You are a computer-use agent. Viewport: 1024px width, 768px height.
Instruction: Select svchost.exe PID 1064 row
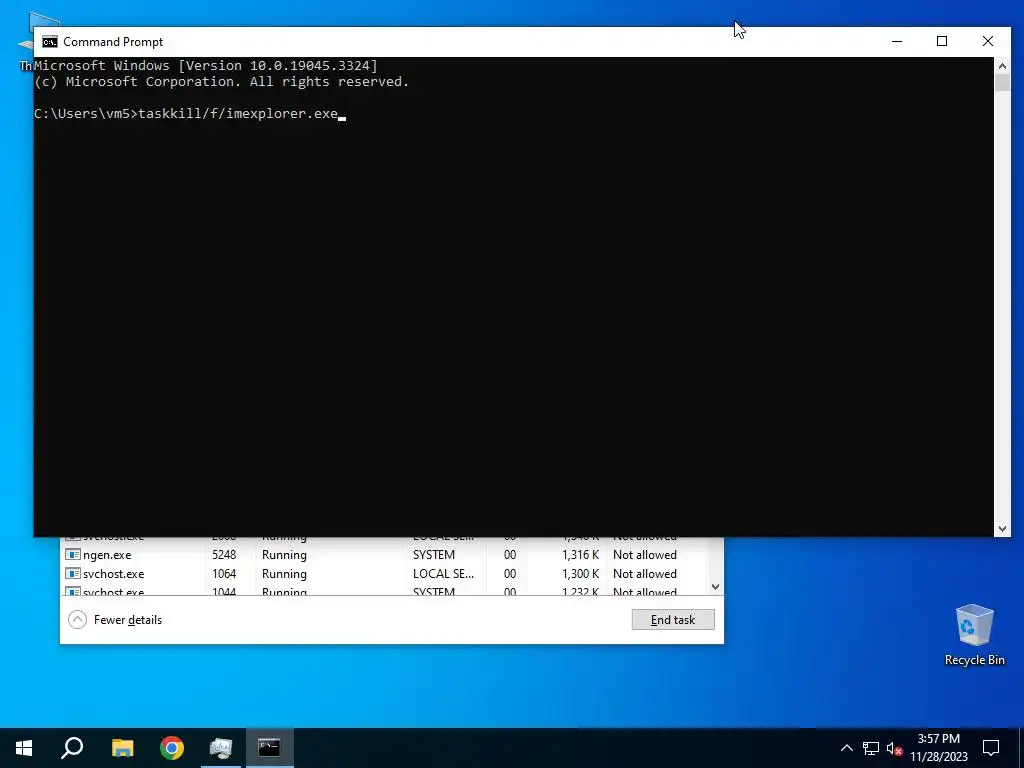pos(385,573)
